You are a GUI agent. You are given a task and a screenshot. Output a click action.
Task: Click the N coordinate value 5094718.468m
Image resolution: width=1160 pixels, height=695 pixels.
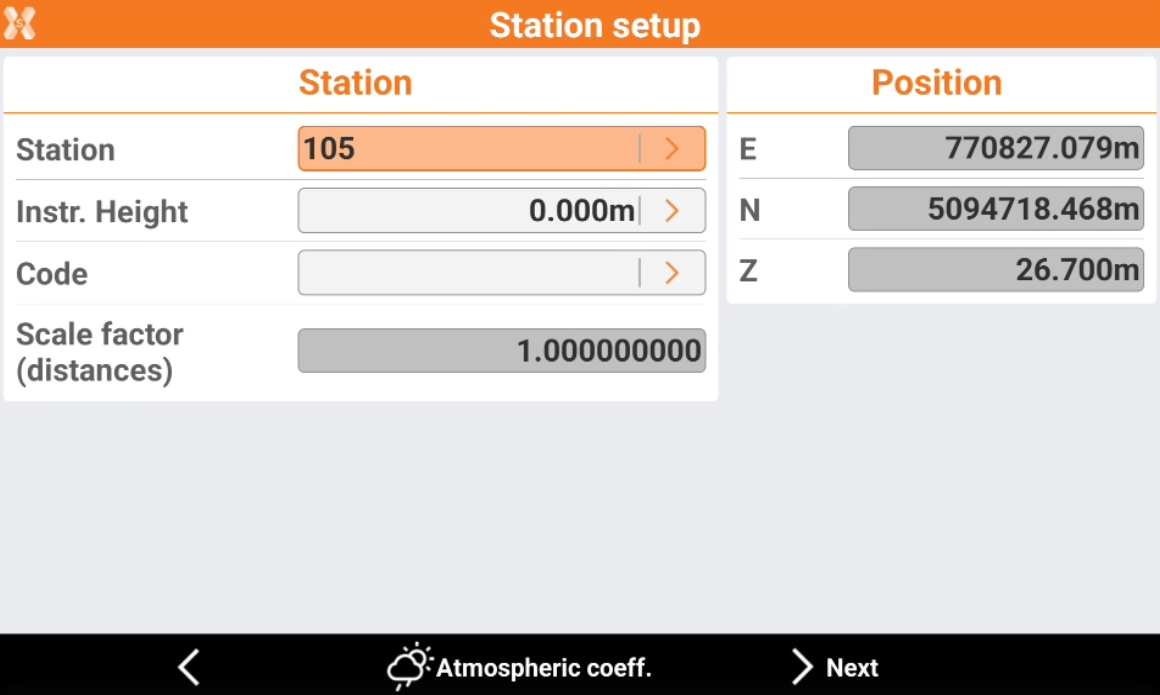[995, 209]
